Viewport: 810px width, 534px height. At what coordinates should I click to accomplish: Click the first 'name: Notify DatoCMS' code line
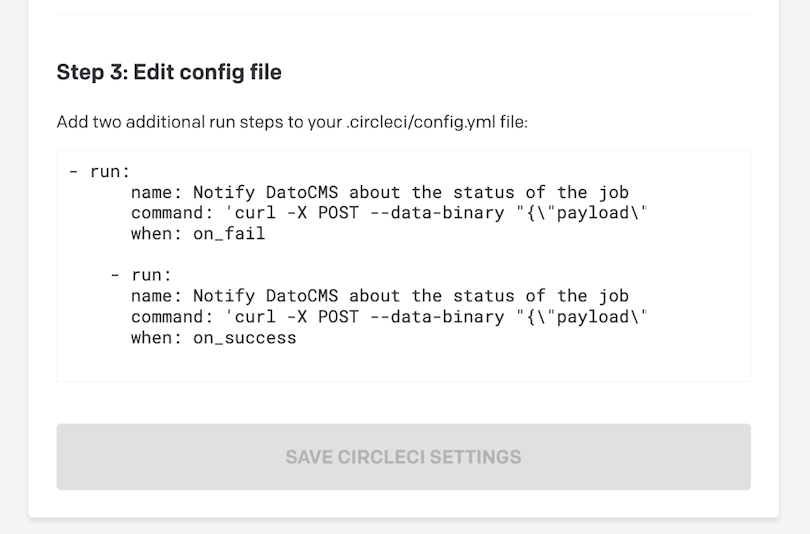coord(380,192)
